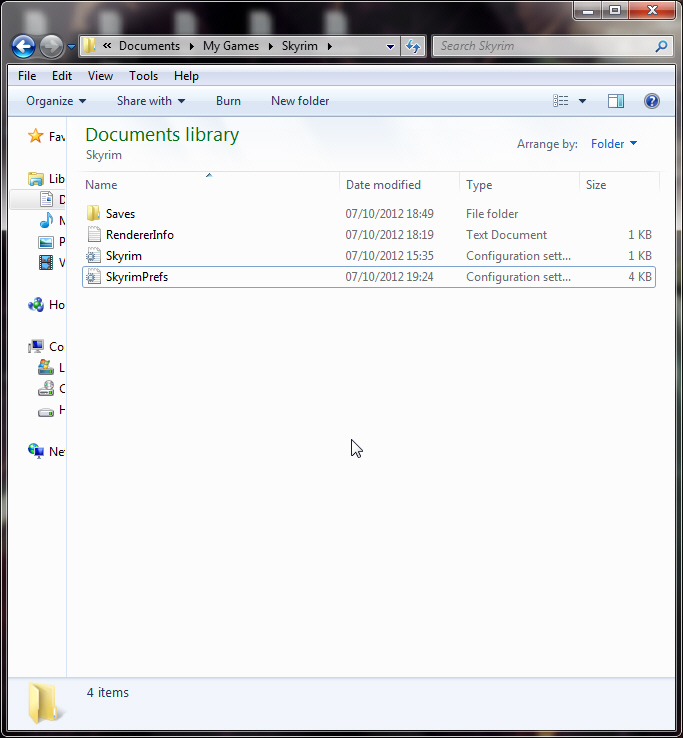Select the SkyrimPrefs configuration file
This screenshot has height=738, width=683.
[x=136, y=277]
